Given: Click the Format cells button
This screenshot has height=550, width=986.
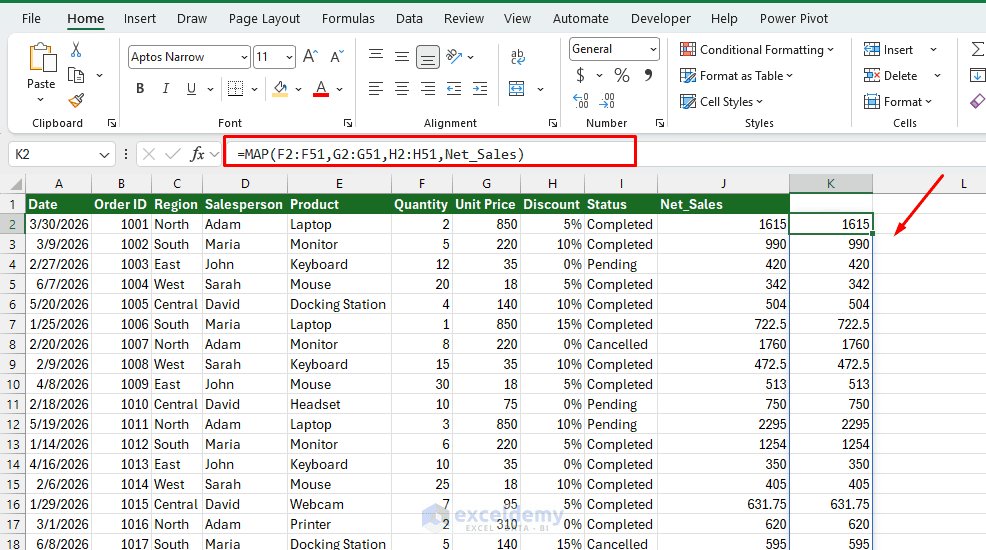Looking at the screenshot, I should [898, 101].
